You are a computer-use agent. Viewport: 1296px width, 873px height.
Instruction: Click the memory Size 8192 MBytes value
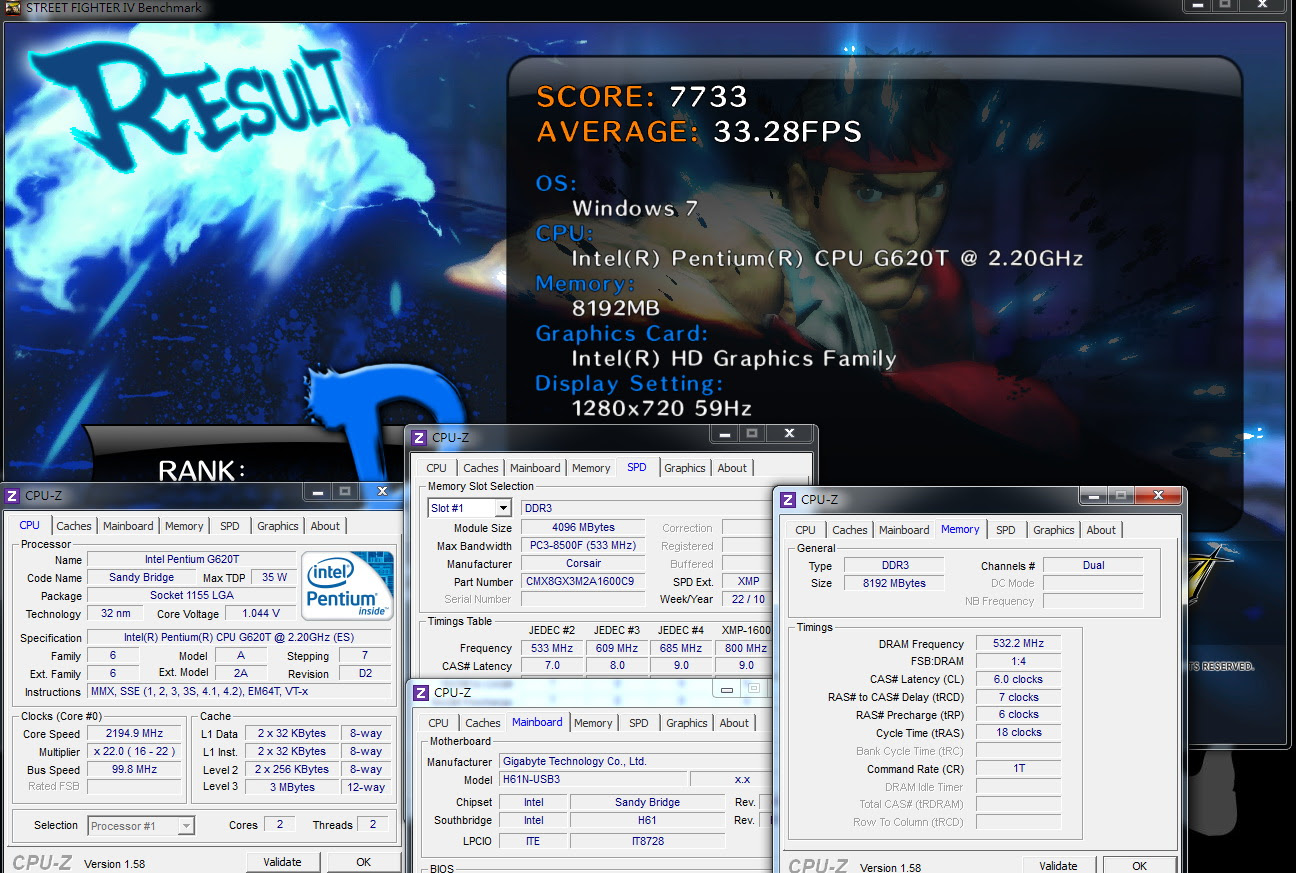[894, 584]
